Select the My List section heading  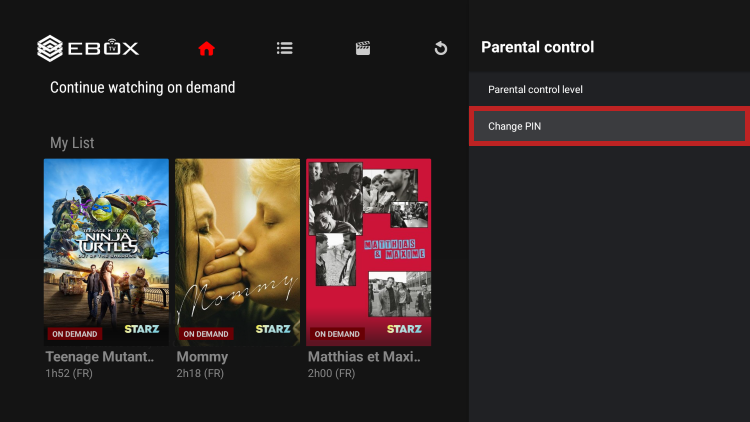(x=72, y=143)
